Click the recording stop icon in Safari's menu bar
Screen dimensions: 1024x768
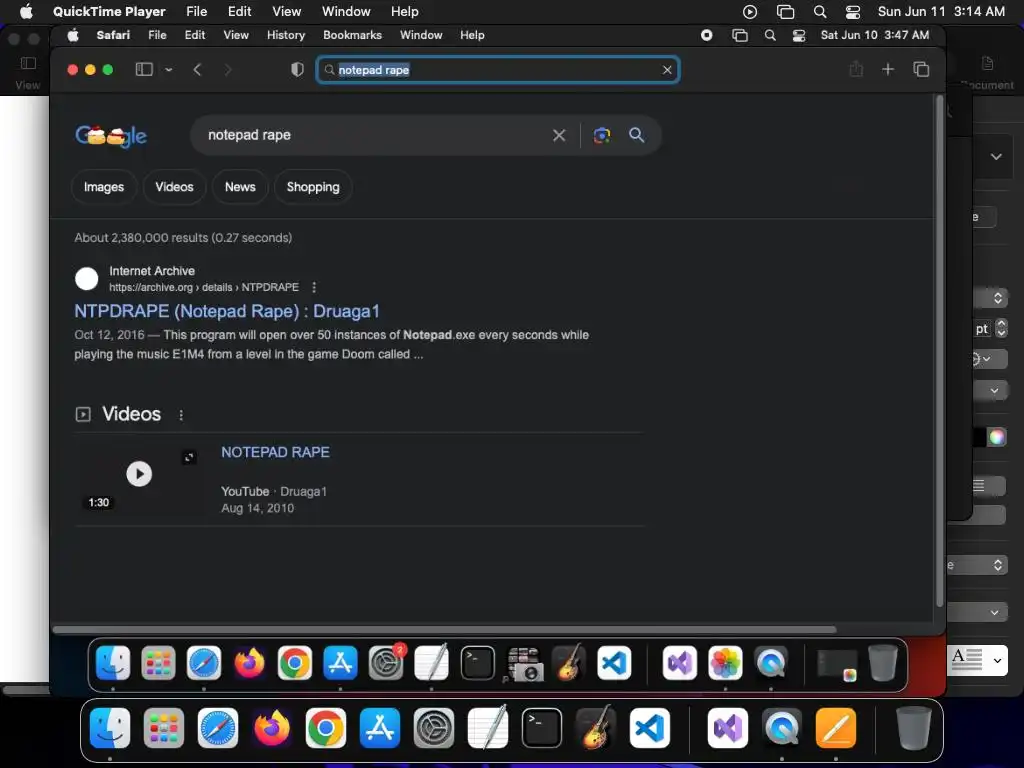(707, 35)
